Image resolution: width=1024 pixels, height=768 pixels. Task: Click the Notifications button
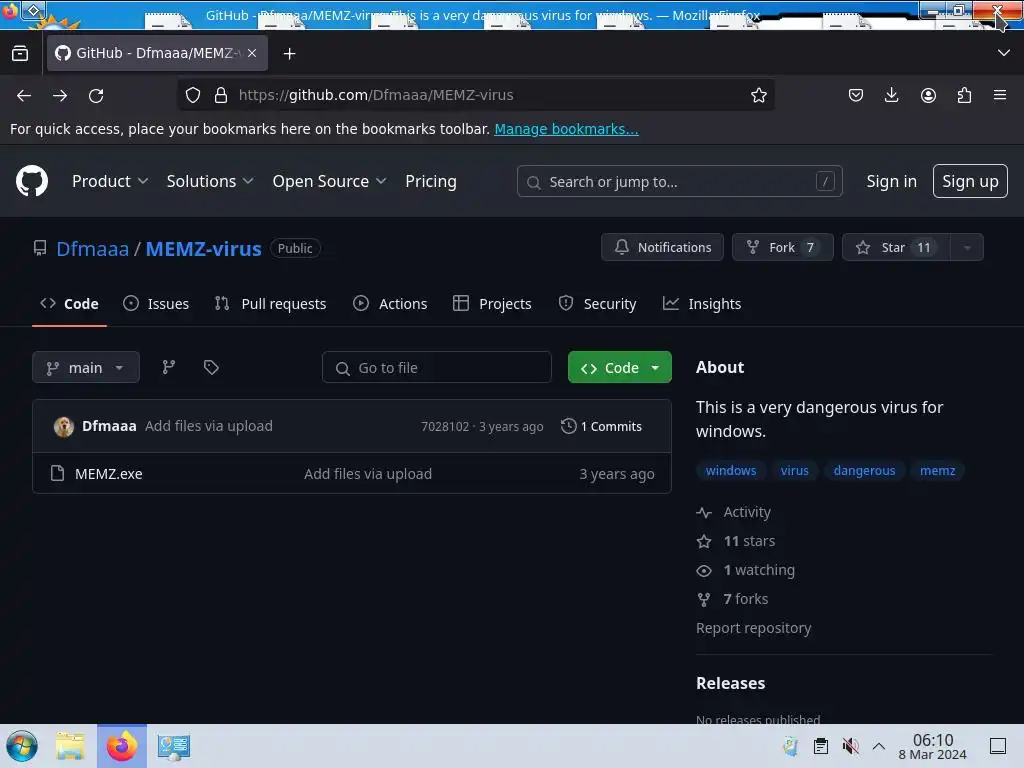[x=662, y=248]
